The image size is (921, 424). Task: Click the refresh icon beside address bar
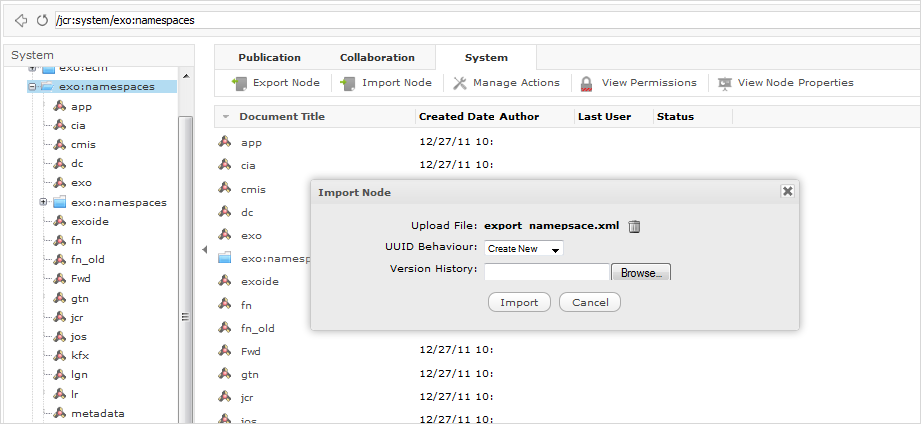(x=41, y=20)
